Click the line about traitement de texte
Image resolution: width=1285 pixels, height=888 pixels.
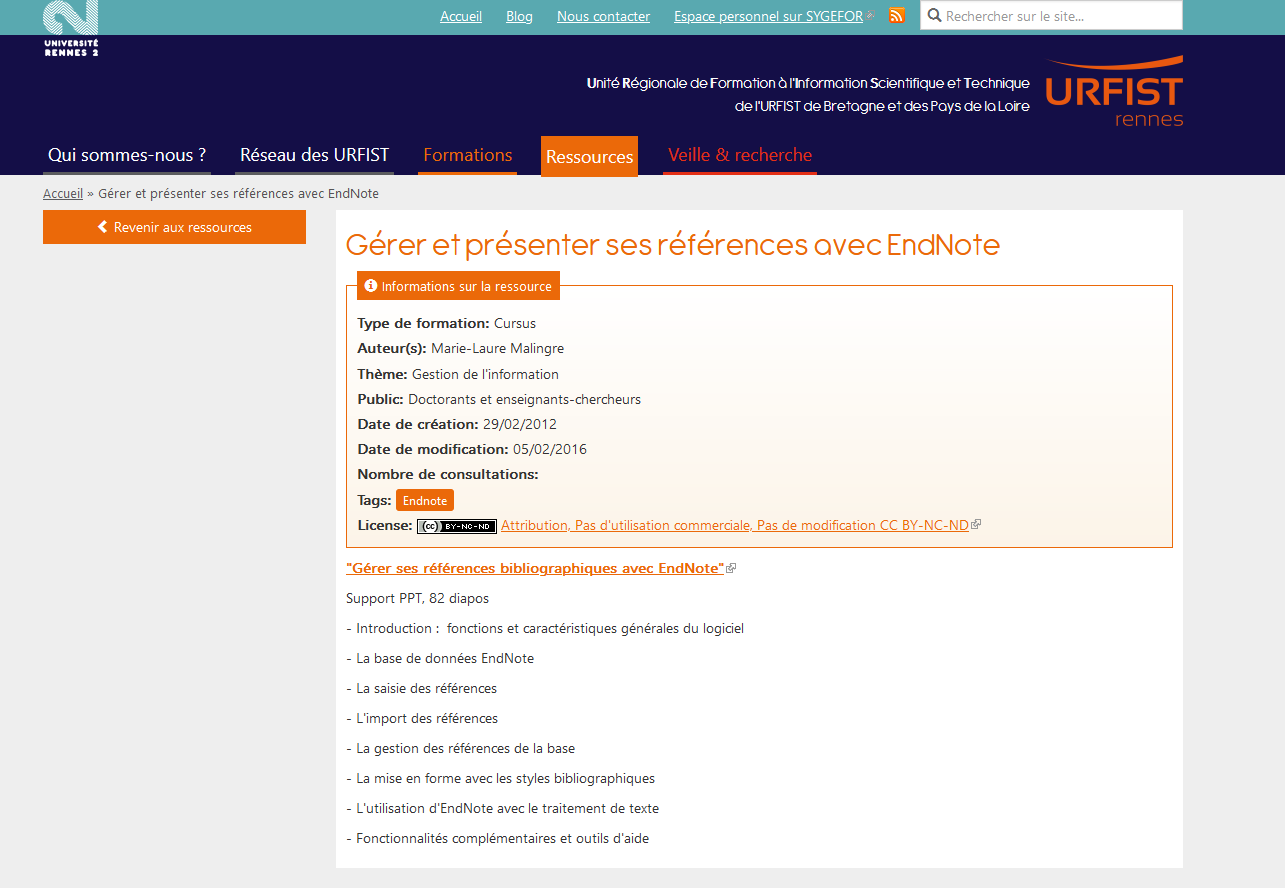click(x=502, y=809)
